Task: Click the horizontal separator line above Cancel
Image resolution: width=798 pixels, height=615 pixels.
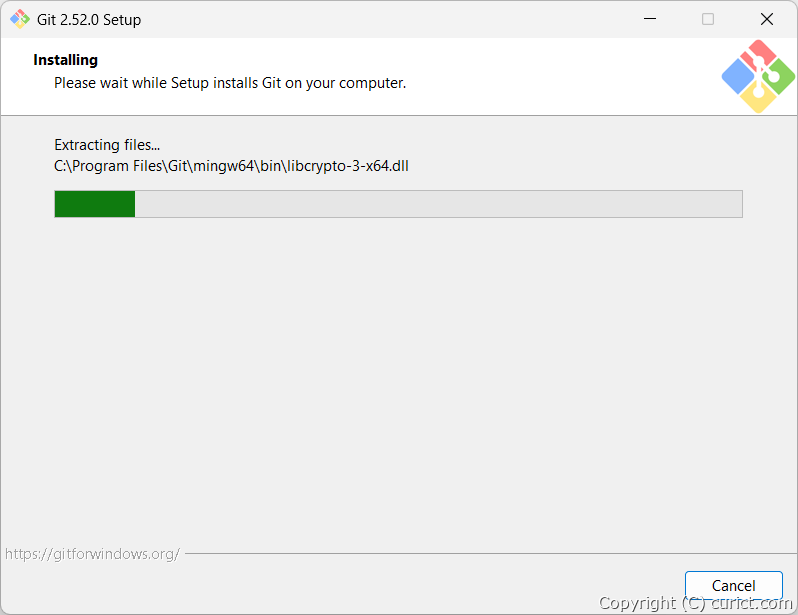Action: click(480, 553)
